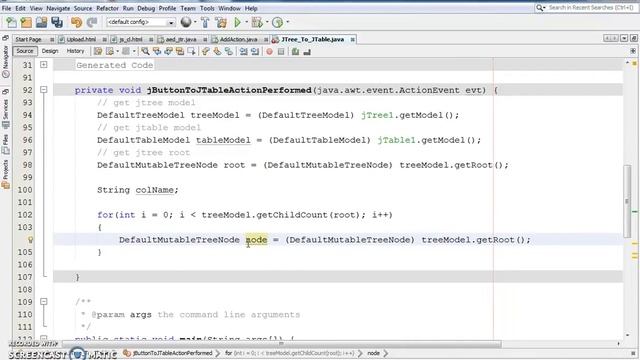Close the aed_jtr.java tab
Screen dimensions: 640x360
(x=205, y=40)
